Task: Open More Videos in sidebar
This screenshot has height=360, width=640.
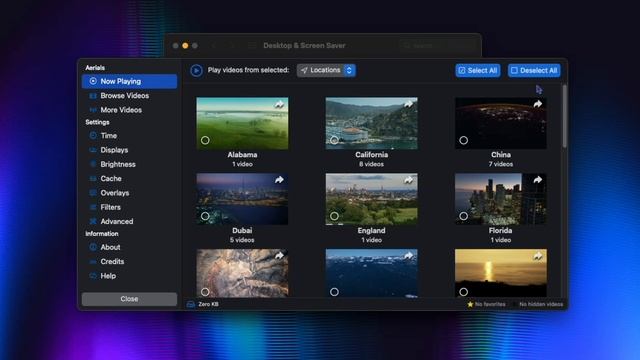Action: [129, 110]
